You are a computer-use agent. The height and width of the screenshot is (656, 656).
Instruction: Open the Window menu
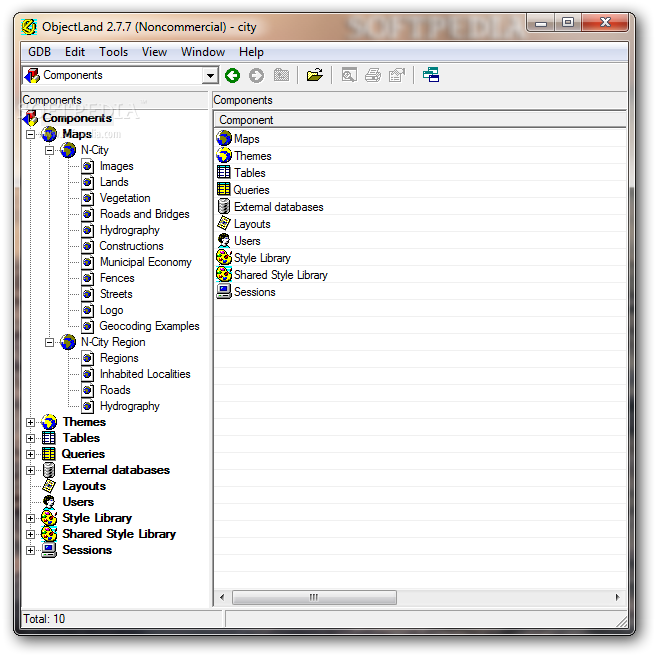tap(203, 52)
